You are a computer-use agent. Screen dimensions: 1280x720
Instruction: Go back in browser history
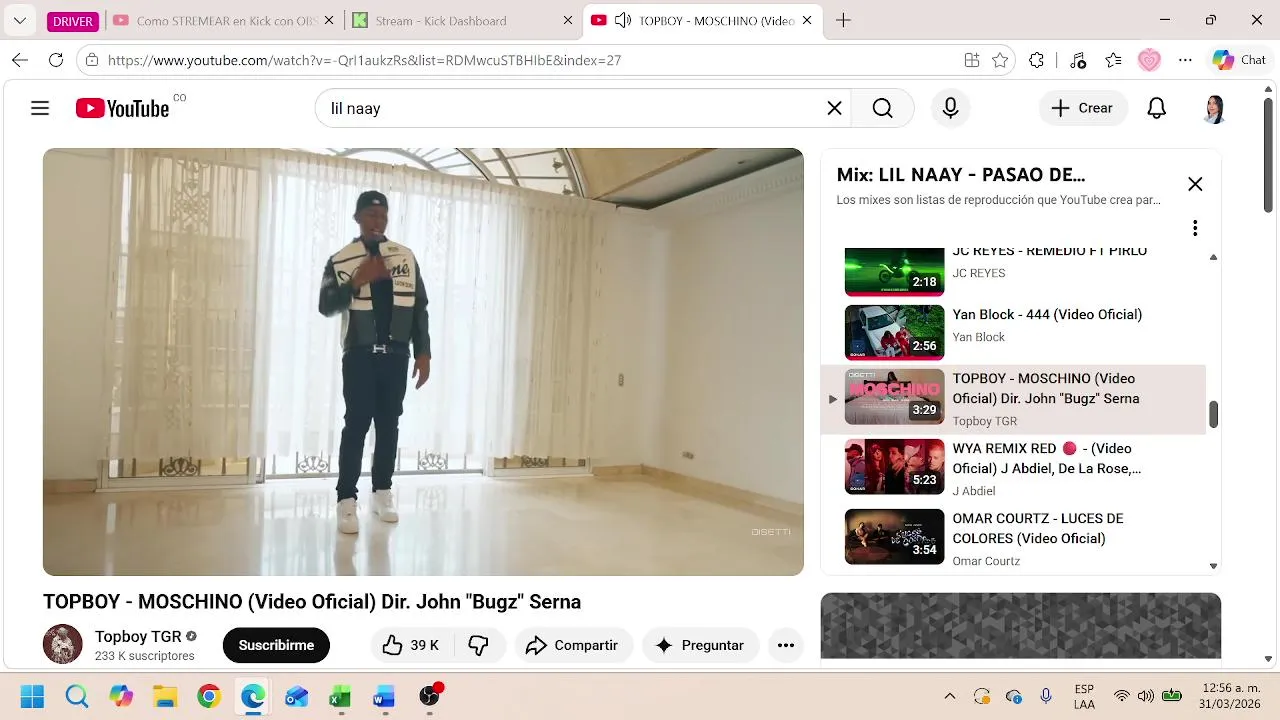point(20,60)
